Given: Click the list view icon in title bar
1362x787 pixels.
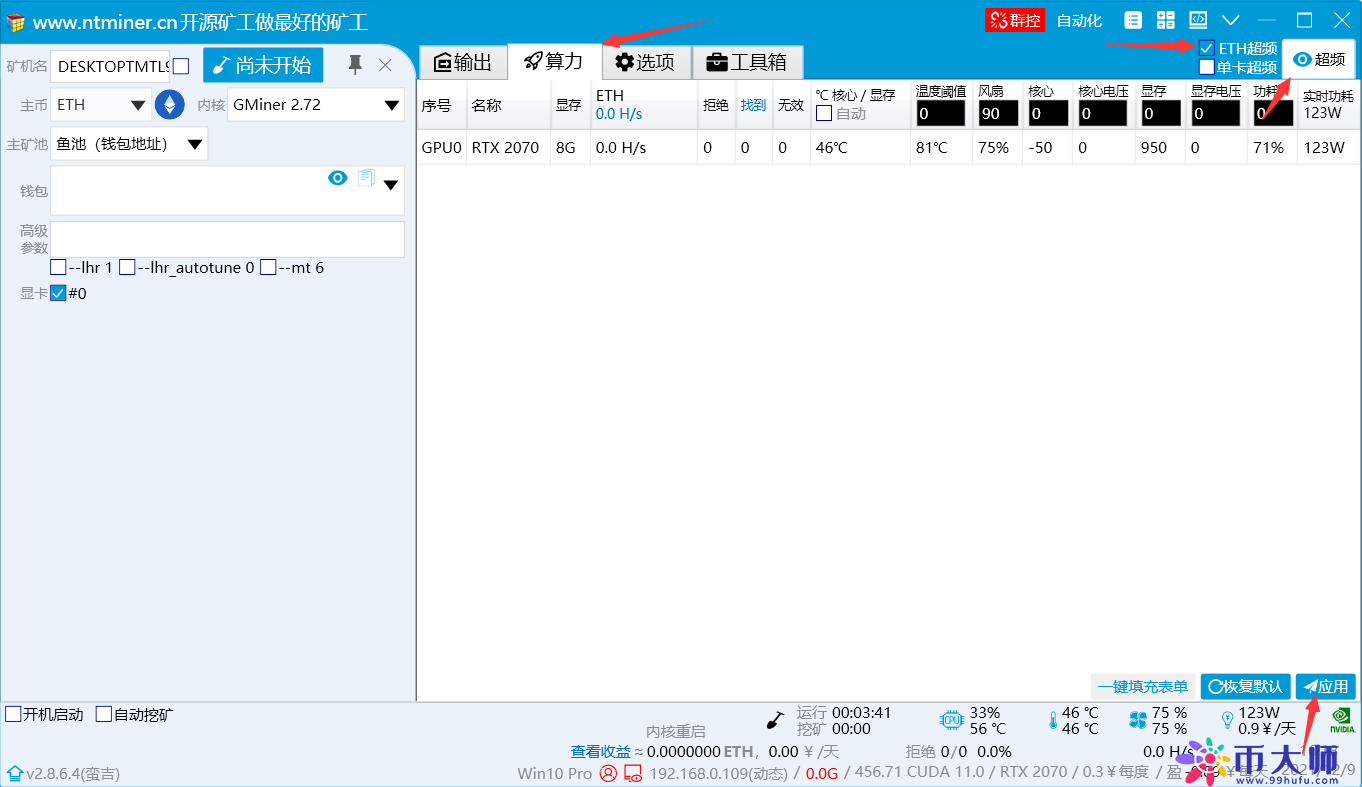Looking at the screenshot, I should pos(1133,20).
